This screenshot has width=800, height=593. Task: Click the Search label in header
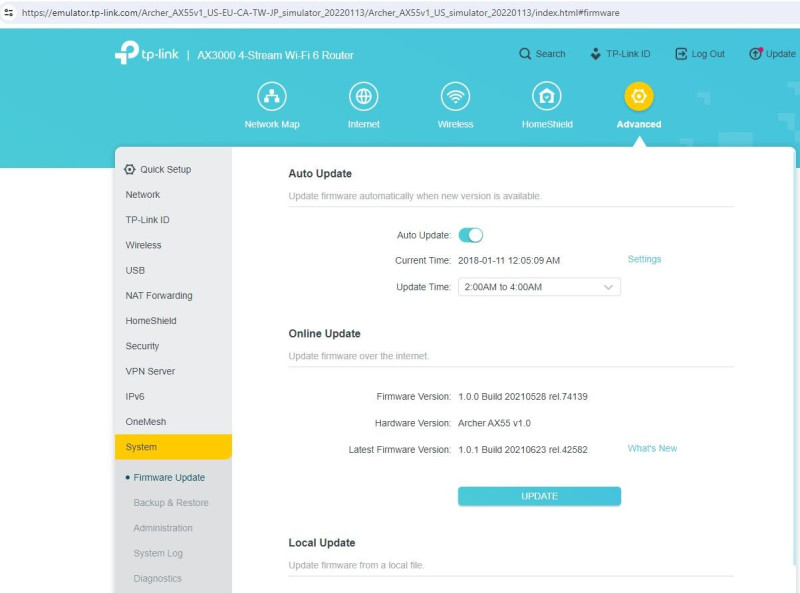(x=550, y=54)
